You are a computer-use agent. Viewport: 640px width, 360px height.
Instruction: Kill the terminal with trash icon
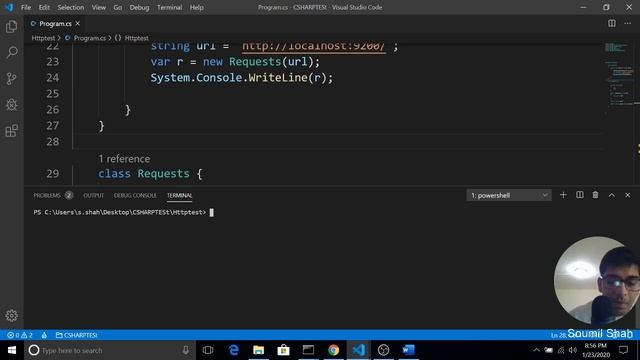tap(596, 195)
